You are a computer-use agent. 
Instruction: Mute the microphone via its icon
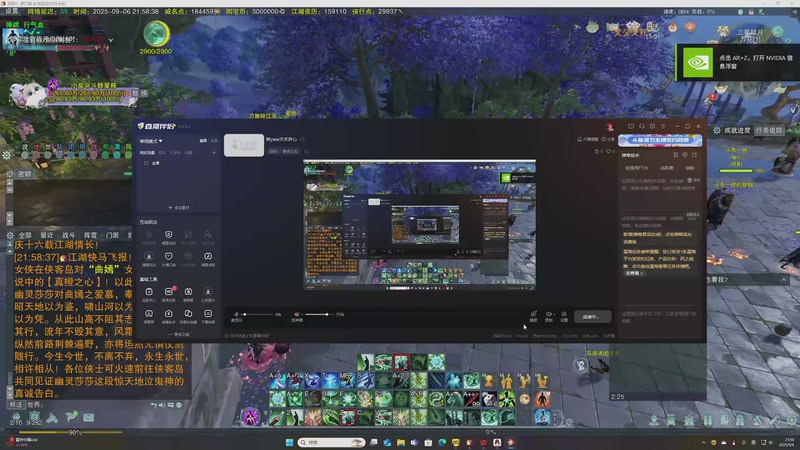[x=236, y=315]
